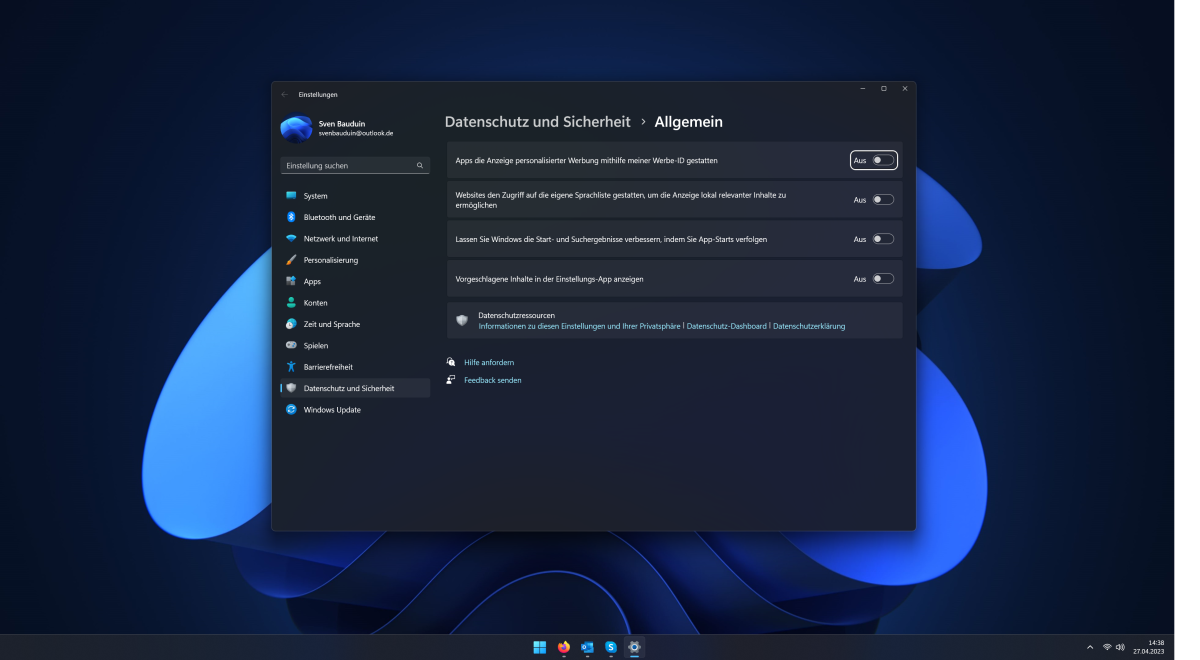This screenshot has width=1200, height=660.
Task: Click the svenbauduin@outlook.de email text
Action: pyautogui.click(x=355, y=133)
